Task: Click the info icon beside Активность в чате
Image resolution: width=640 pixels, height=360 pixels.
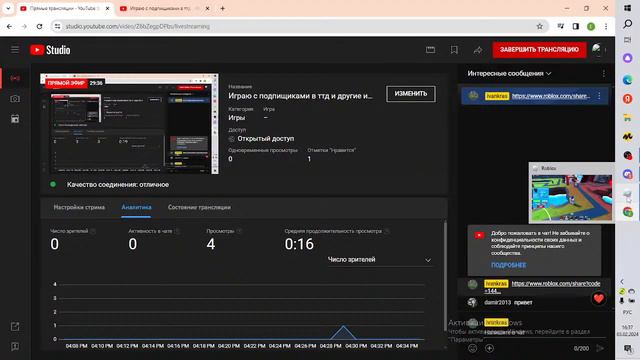Action: pos(177,231)
